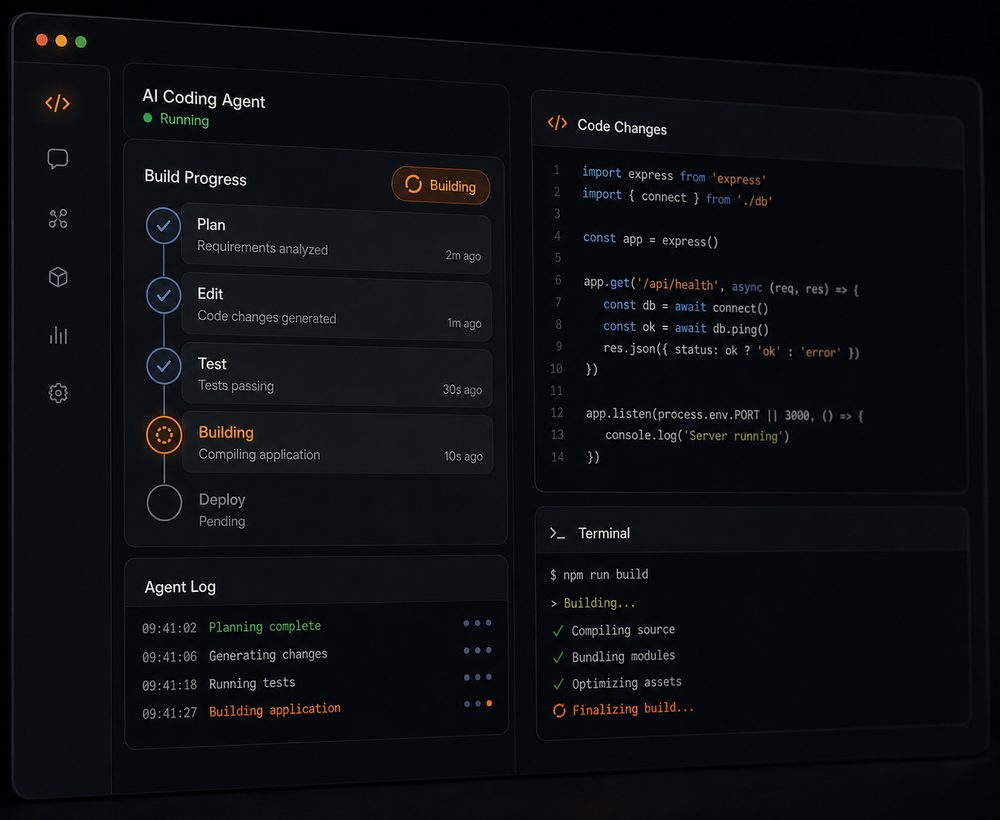Click line number 14 in gutter
Image resolution: width=1000 pixels, height=820 pixels.
(557, 457)
